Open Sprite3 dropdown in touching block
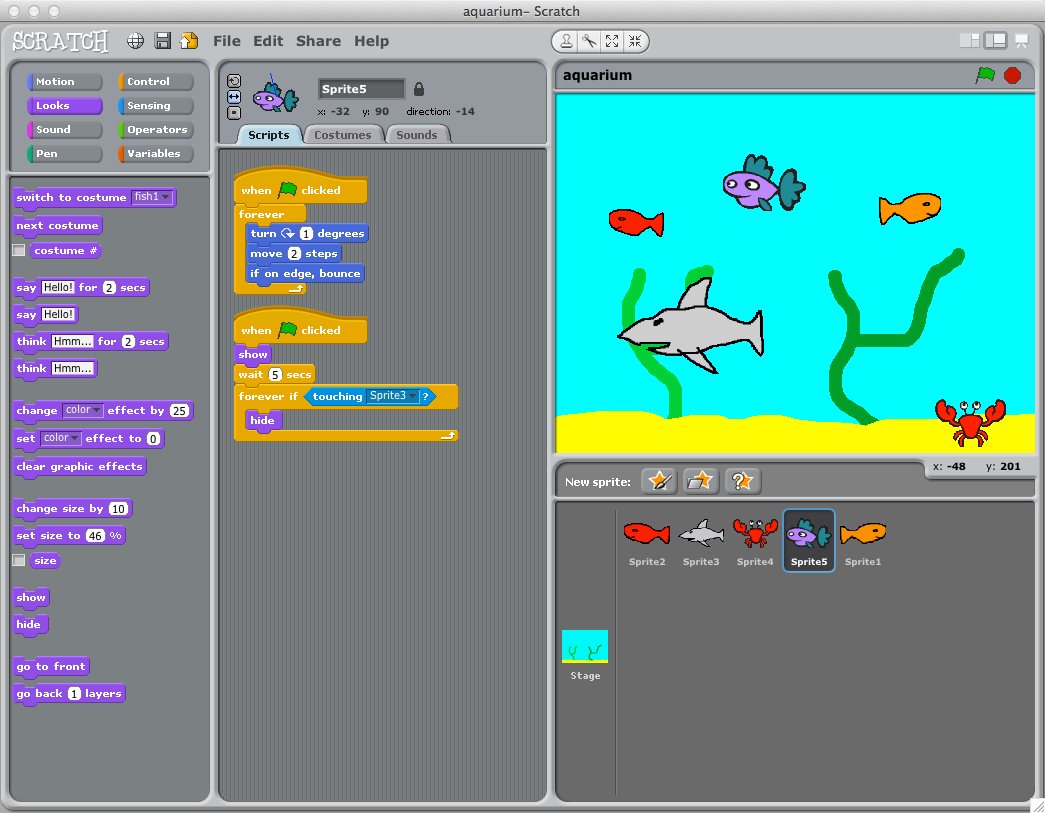 tap(392, 396)
